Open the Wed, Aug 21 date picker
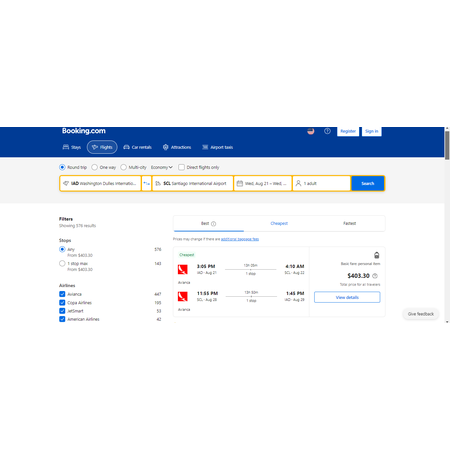Viewport: 450px width, 450px height. 263,183
